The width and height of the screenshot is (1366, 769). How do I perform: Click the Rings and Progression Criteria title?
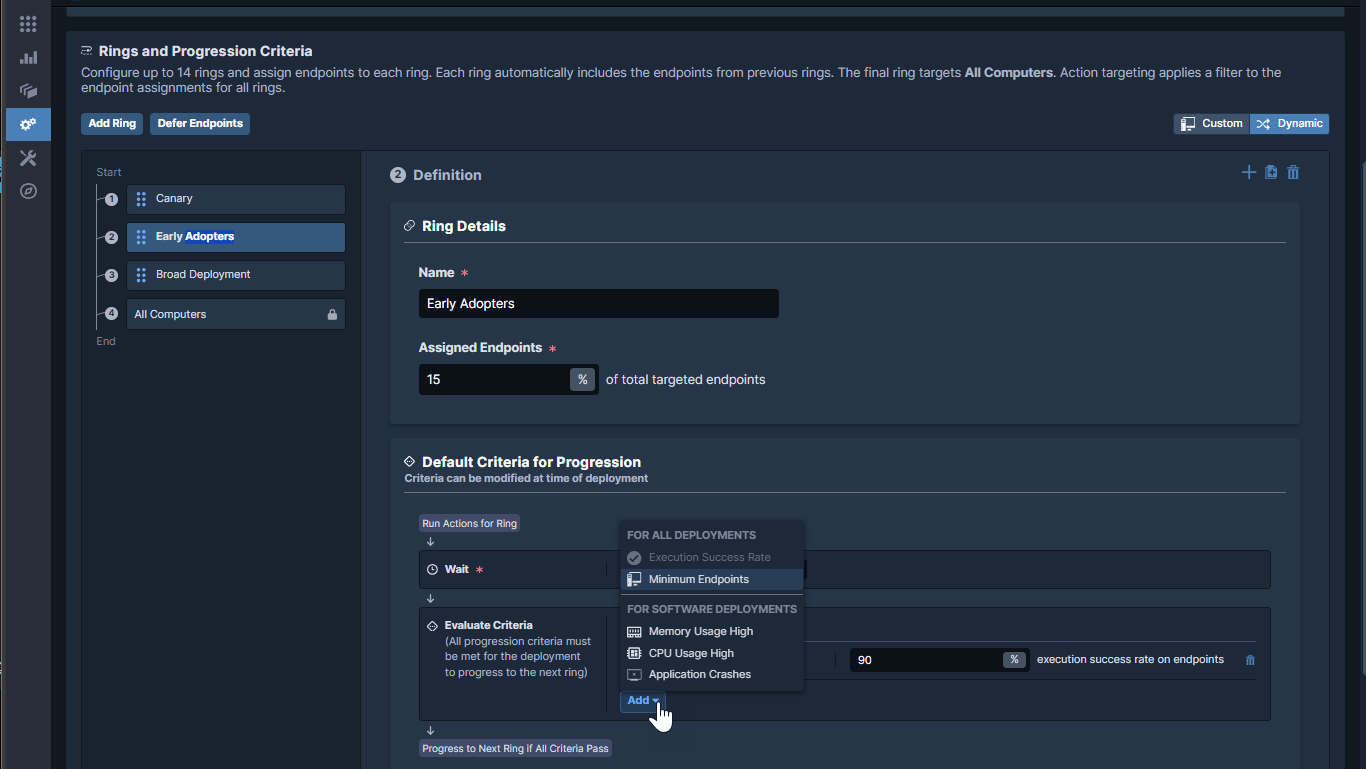click(205, 51)
